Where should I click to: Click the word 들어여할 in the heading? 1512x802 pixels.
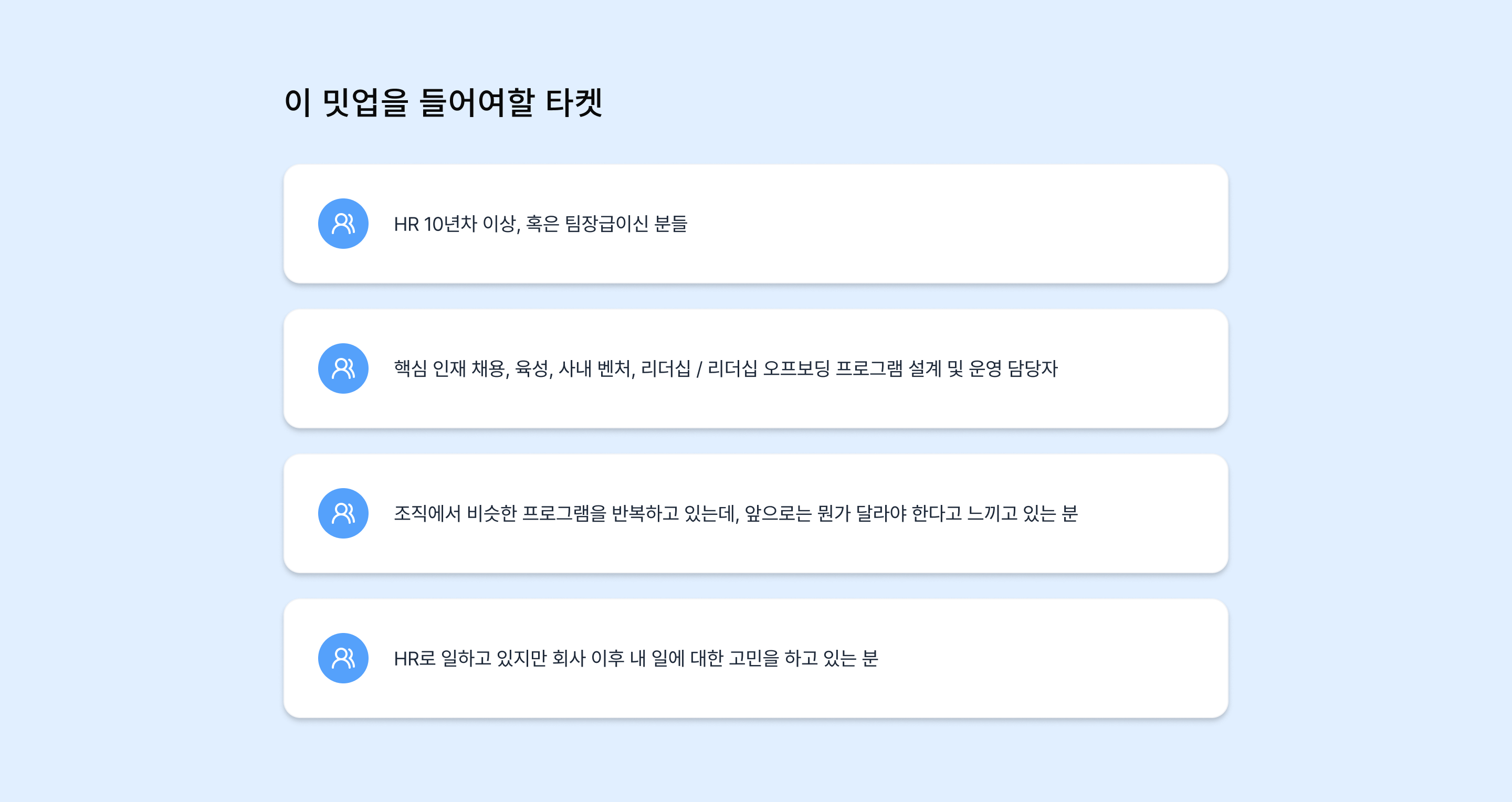pos(477,103)
